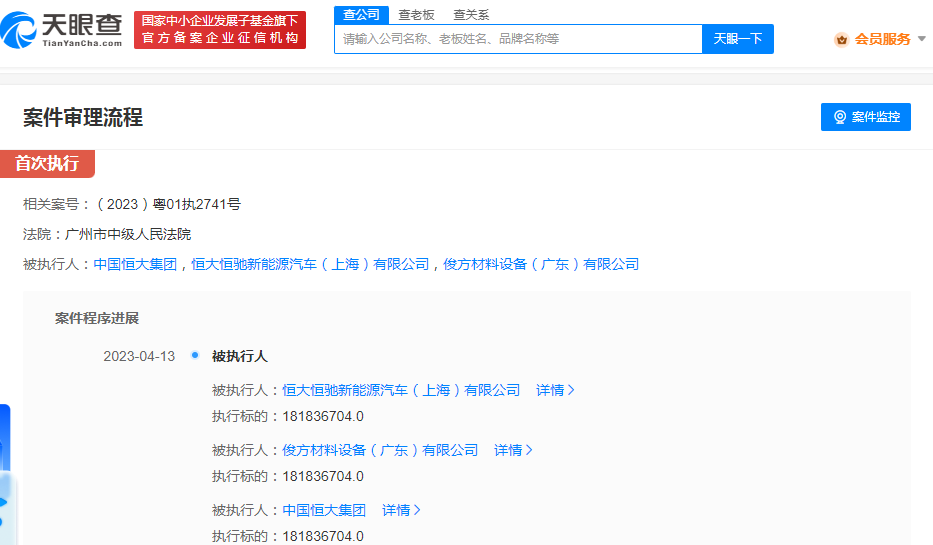933x545 pixels.
Task: Click the 天眼一下 search button
Action: (x=738, y=39)
